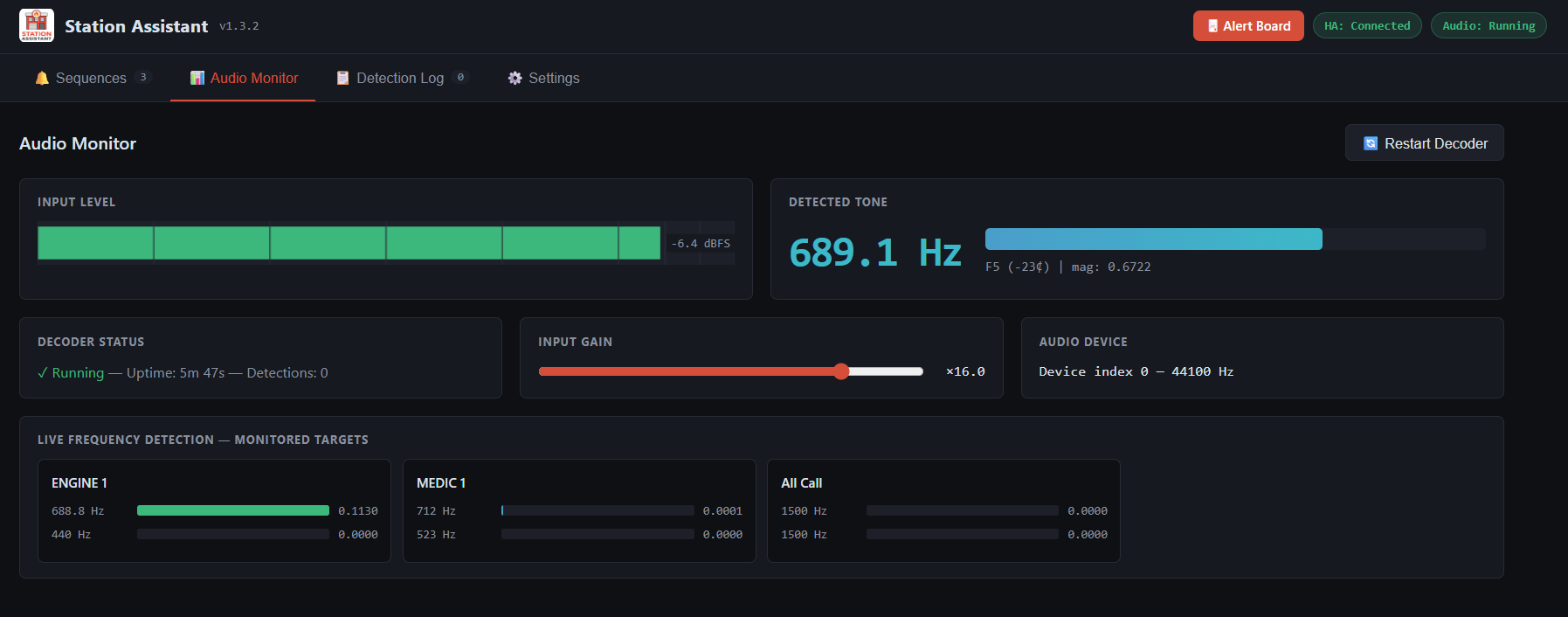Open the Alert Board

1248,26
